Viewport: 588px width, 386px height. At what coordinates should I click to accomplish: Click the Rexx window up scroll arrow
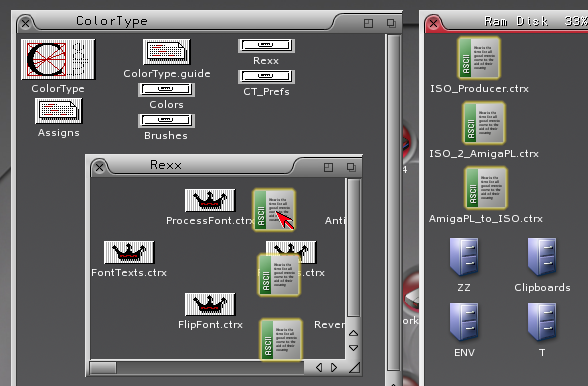354,333
